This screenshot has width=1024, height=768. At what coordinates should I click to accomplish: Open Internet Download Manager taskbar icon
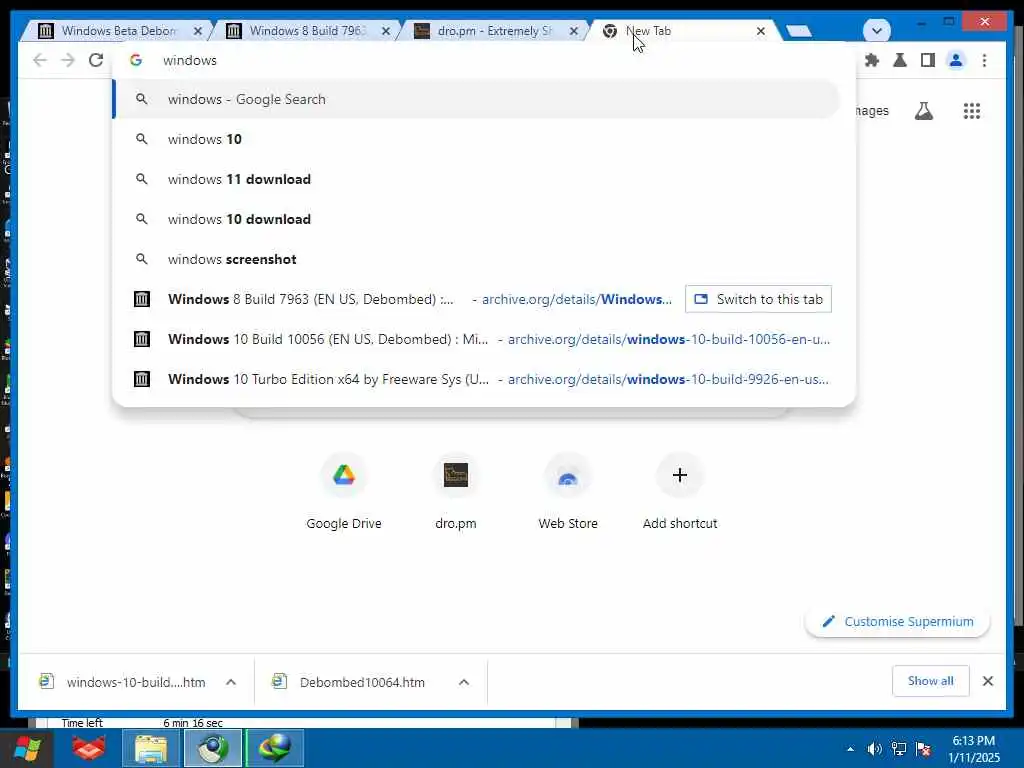click(275, 748)
